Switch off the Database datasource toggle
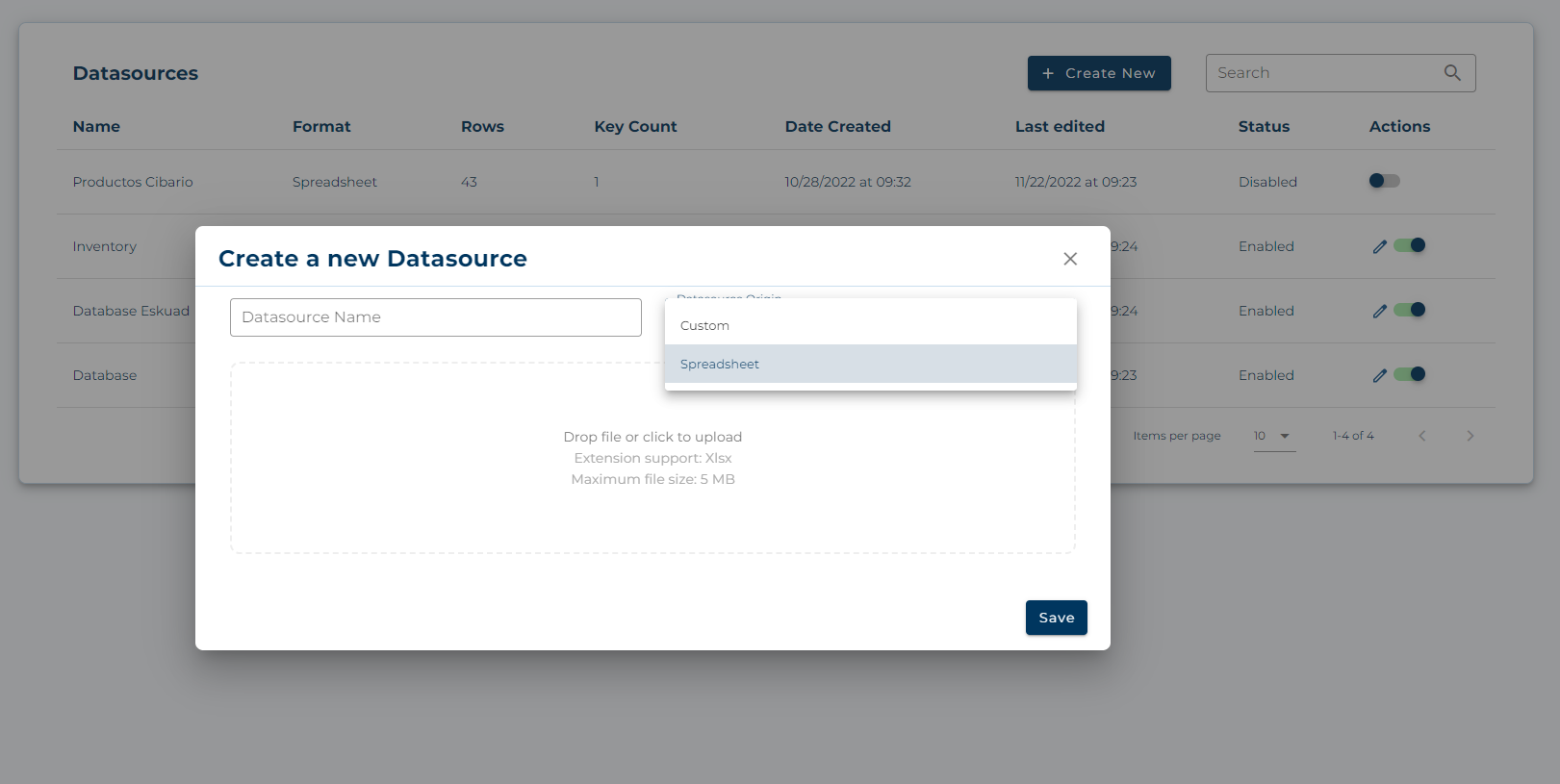Viewport: 1560px width, 784px height. pos(1410,374)
